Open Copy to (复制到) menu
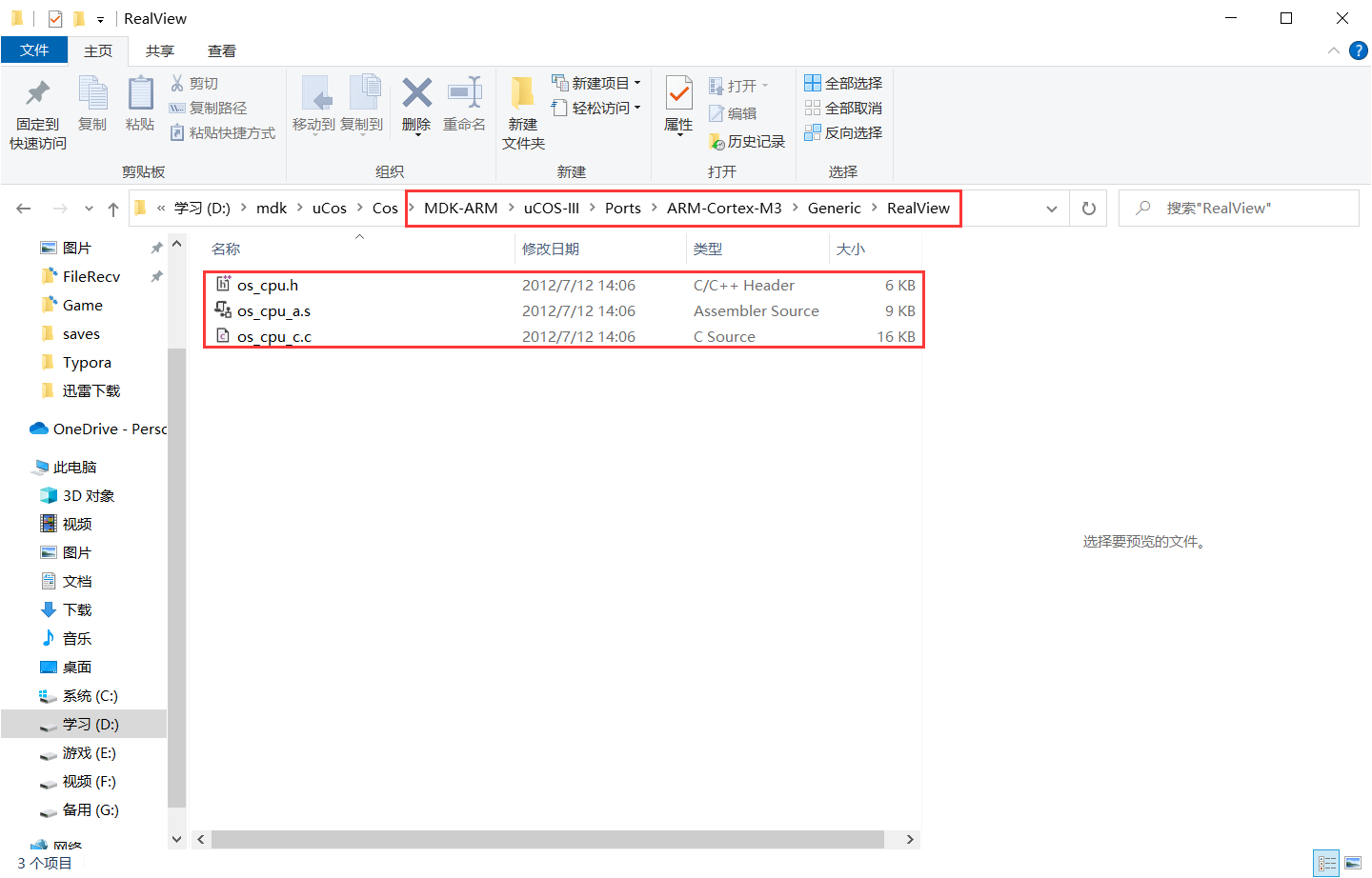This screenshot has width=1372, height=878. point(362,105)
